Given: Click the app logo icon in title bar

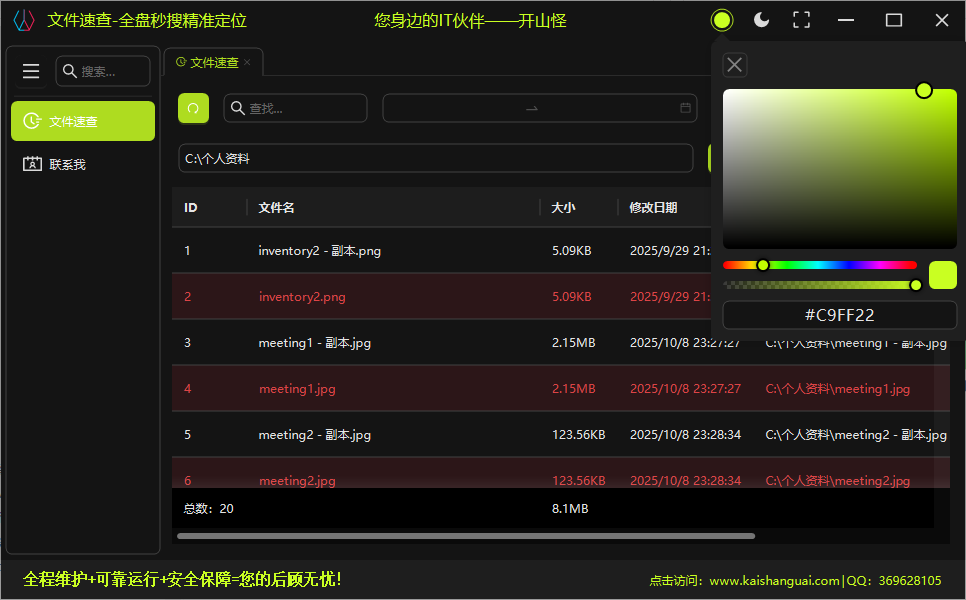Looking at the screenshot, I should tap(24, 20).
